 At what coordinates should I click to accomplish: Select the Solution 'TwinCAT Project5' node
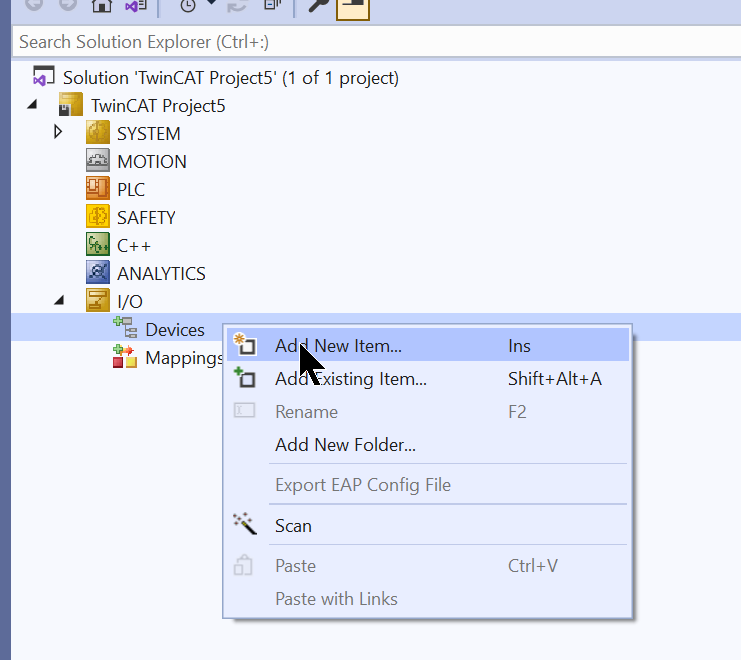coord(231,78)
